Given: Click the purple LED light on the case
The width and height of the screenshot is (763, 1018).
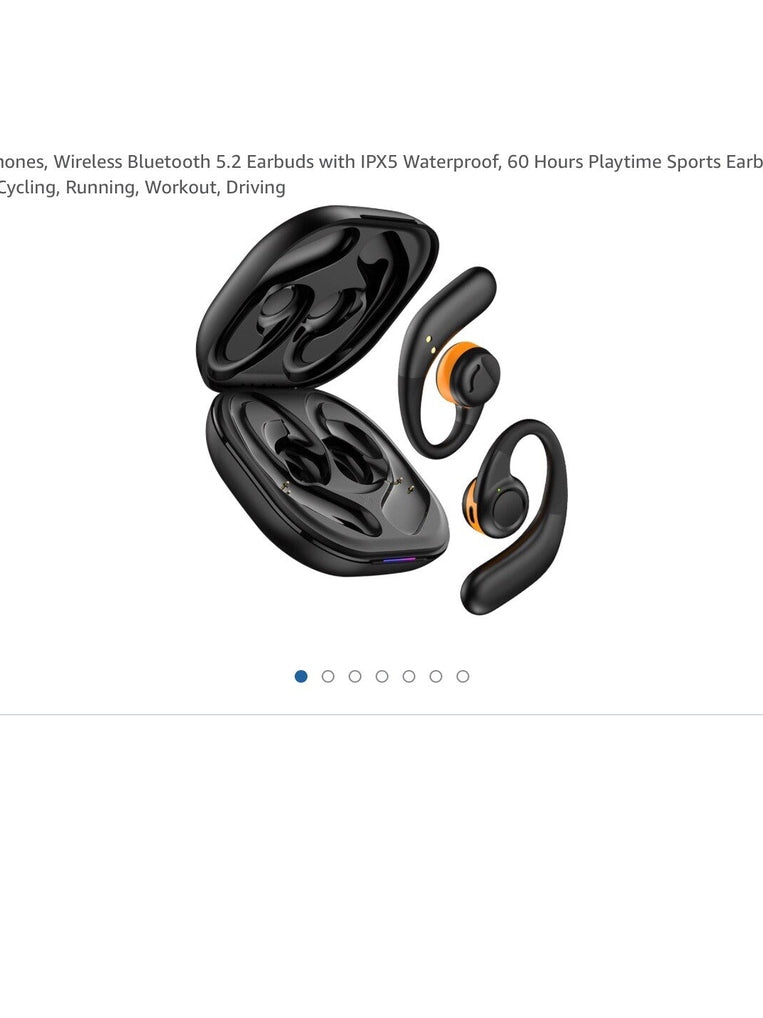Looking at the screenshot, I should coord(399,559).
